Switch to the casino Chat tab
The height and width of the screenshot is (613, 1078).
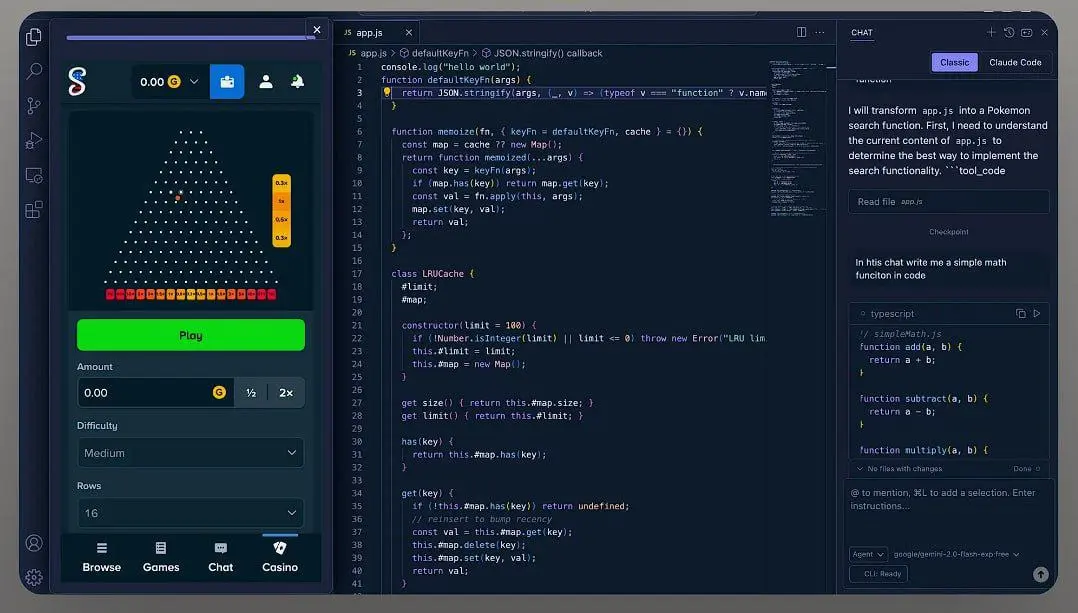point(221,557)
